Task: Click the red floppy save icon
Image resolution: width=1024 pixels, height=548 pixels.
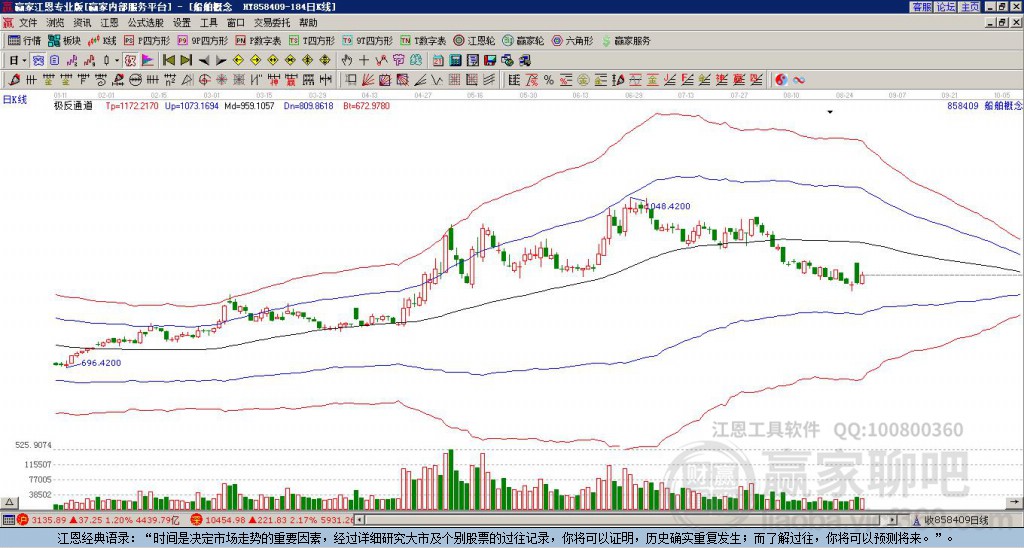Action: click(490, 61)
